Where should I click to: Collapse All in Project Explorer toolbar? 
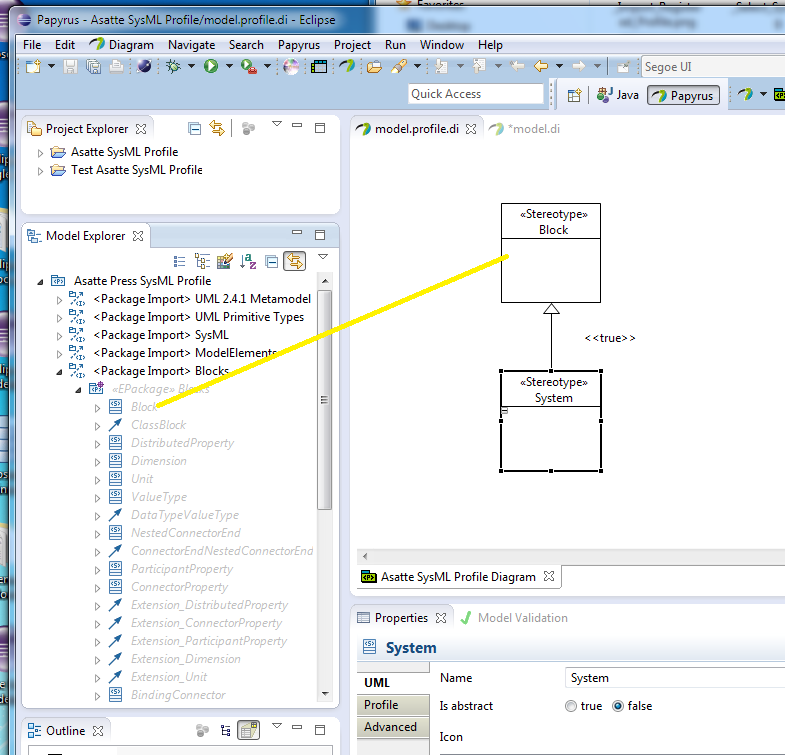(195, 129)
